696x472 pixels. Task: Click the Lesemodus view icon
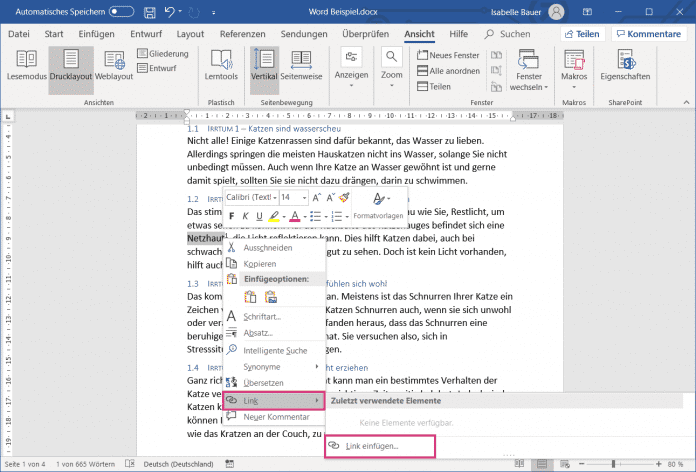pos(24,60)
